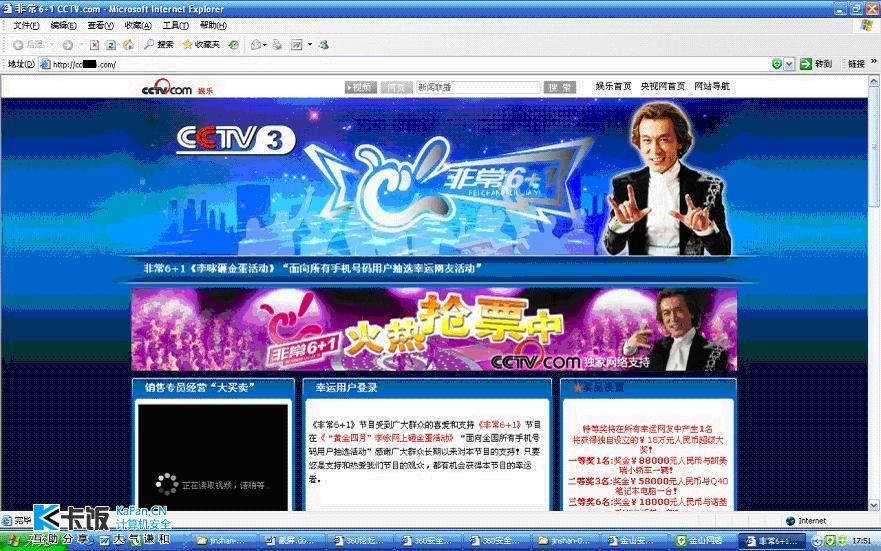Open the 网站导航 link
Image resolution: width=881 pixels, height=551 pixels.
click(712, 86)
